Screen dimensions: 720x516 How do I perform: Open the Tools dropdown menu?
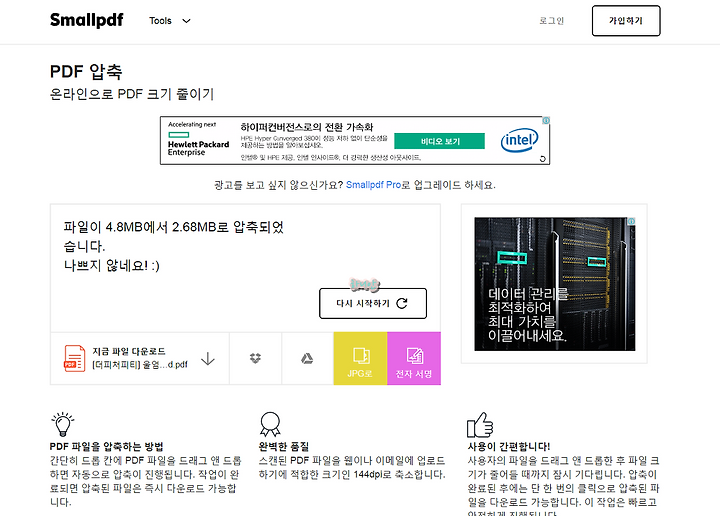(x=169, y=21)
